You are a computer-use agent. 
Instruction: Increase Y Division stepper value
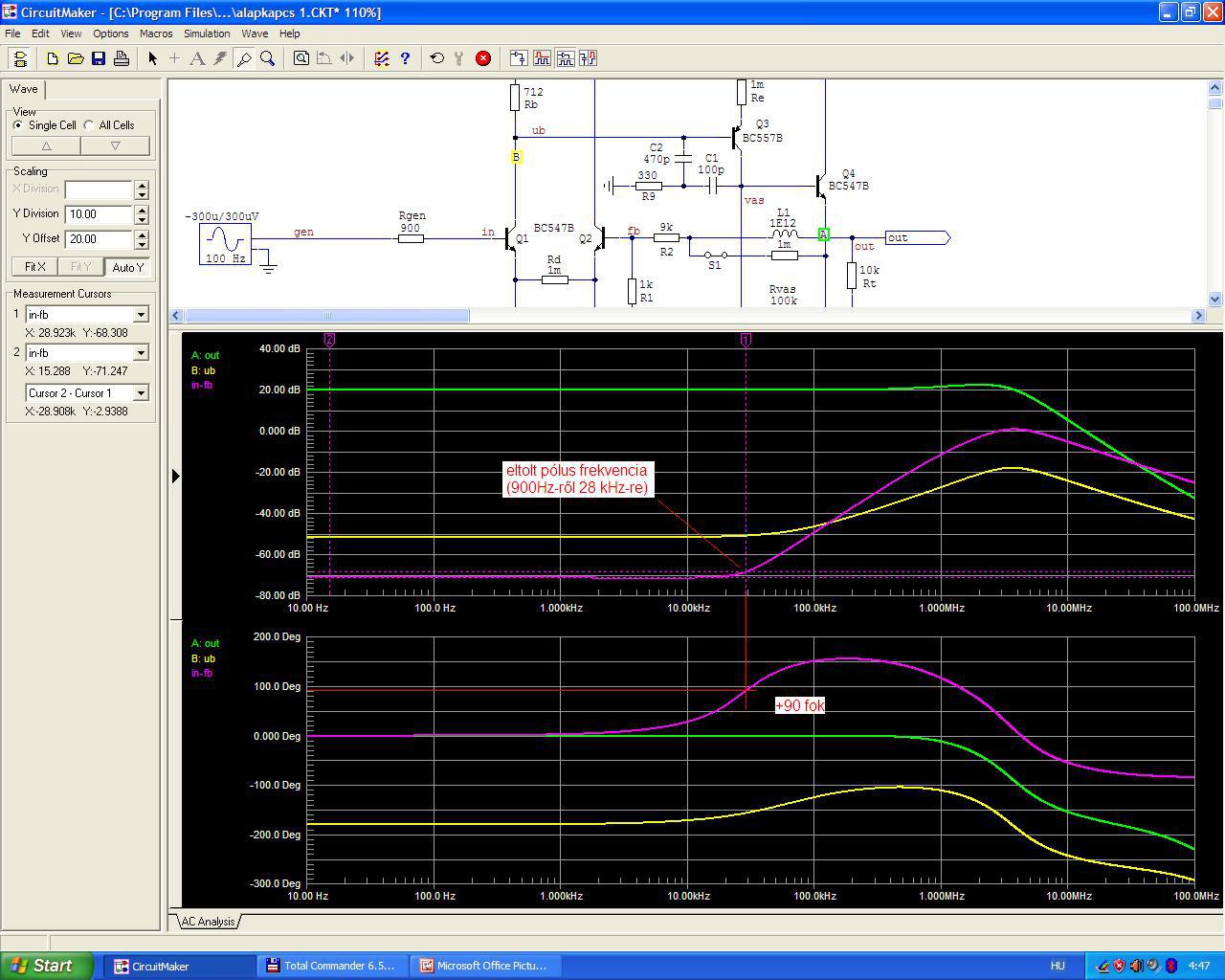pyautogui.click(x=143, y=210)
